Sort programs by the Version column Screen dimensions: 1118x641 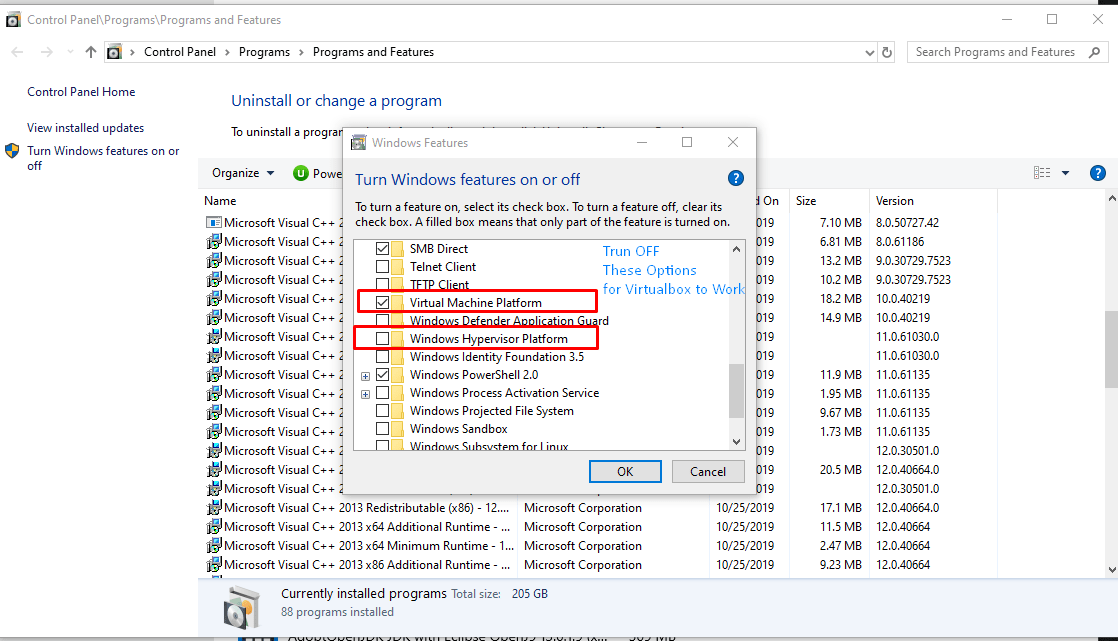[894, 200]
